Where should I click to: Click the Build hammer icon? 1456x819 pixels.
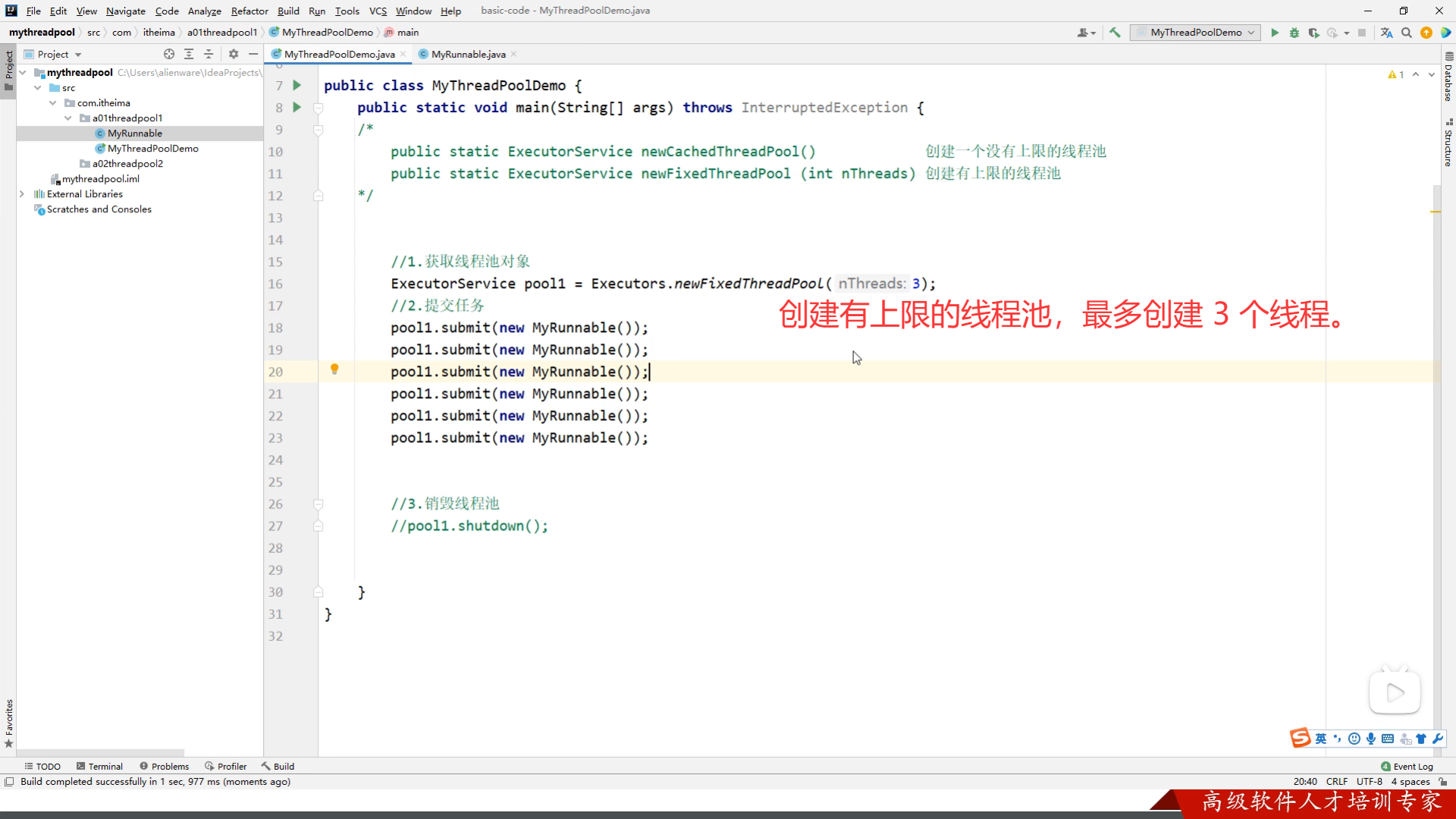pyautogui.click(x=1115, y=33)
